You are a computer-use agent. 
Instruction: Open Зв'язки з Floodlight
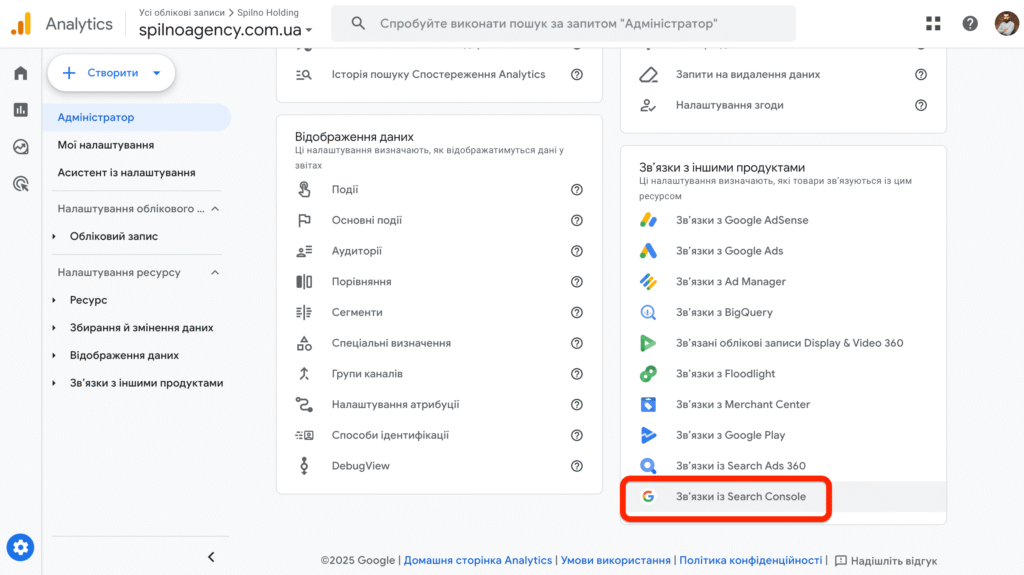[x=783, y=374]
